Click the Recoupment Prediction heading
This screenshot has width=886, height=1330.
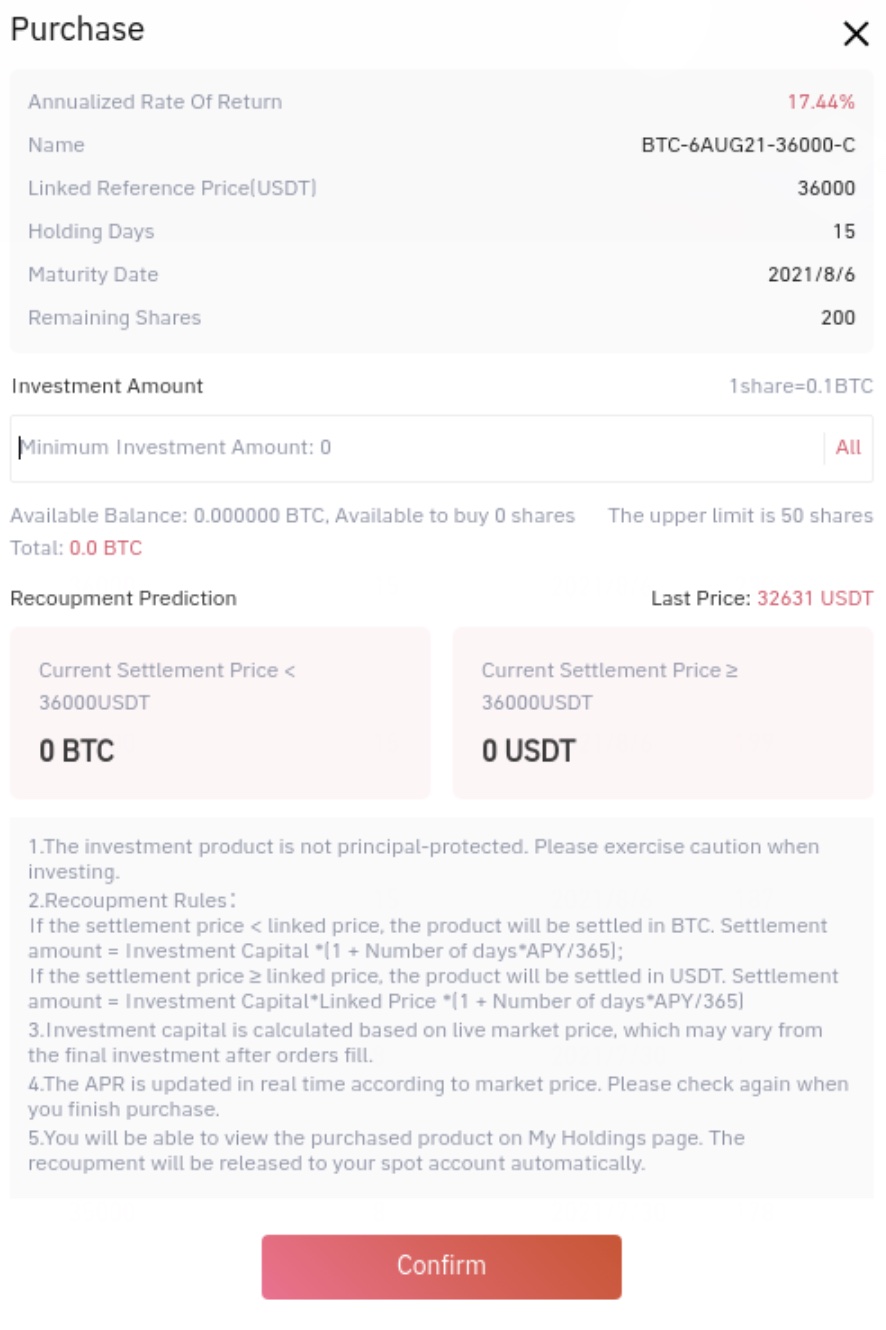123,598
